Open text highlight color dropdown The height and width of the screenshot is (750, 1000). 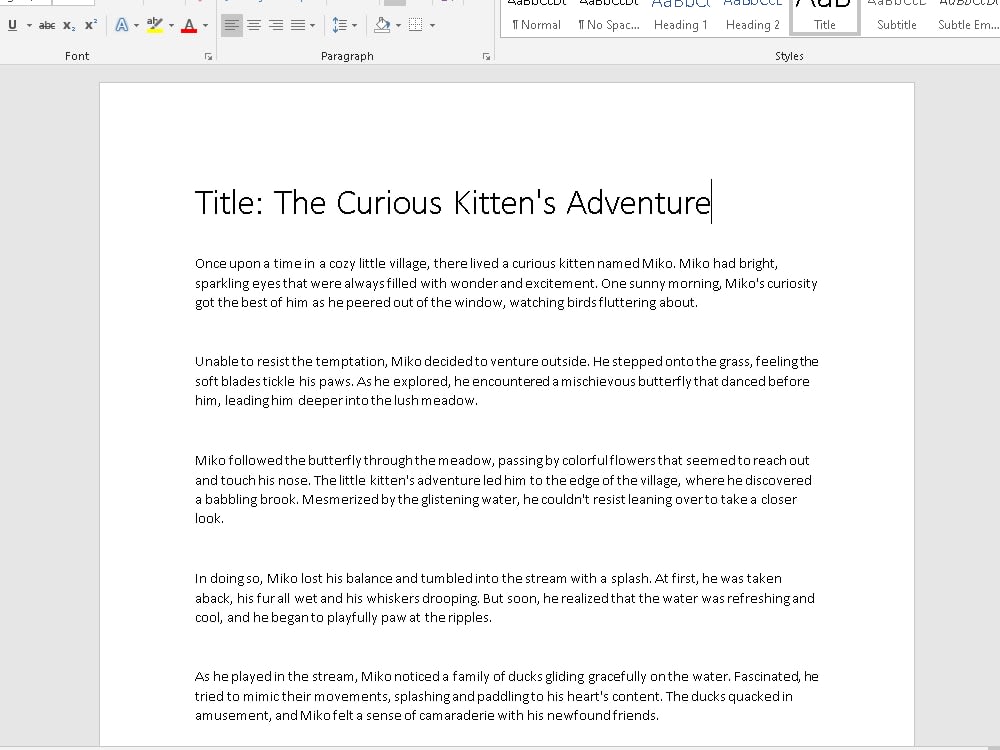pyautogui.click(x=171, y=26)
